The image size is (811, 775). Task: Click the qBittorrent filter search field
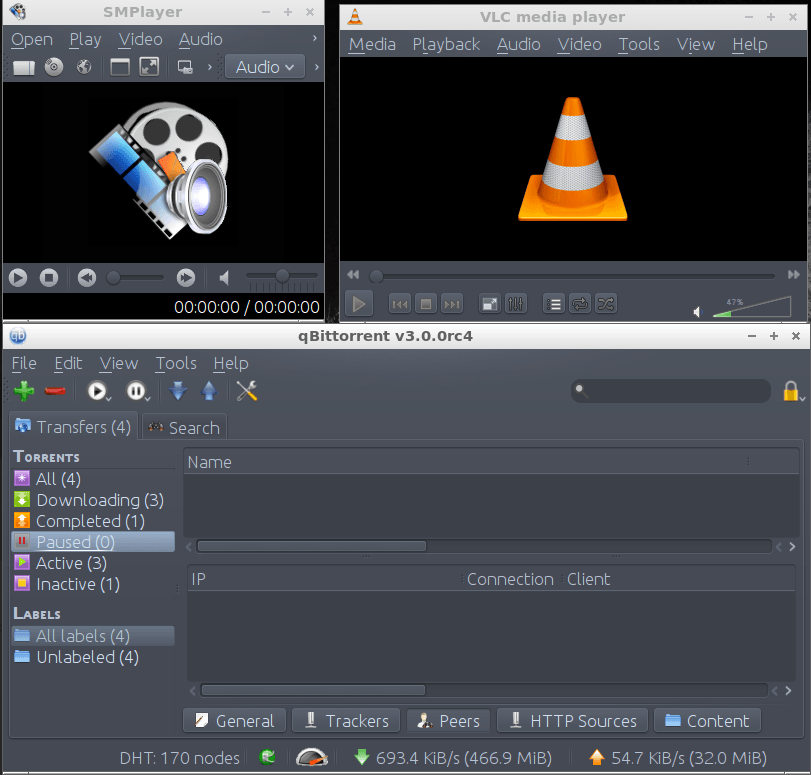(671, 391)
